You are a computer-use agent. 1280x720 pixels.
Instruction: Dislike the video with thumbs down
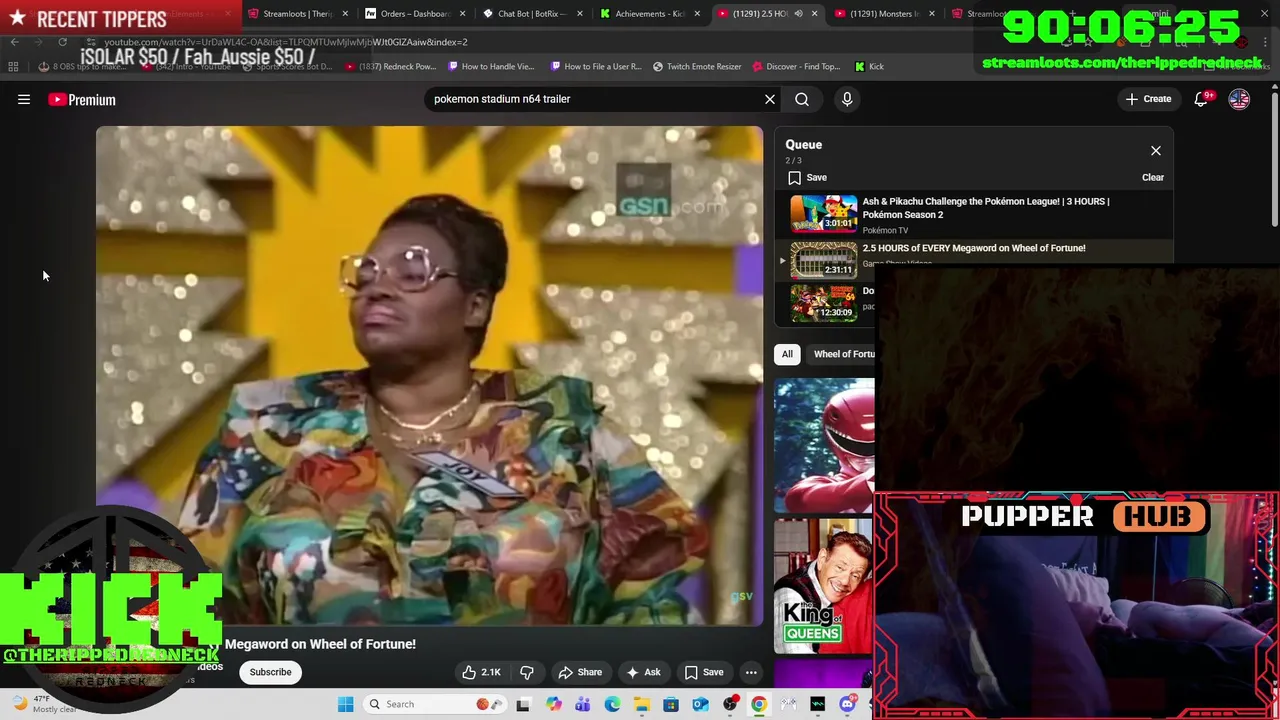tap(527, 672)
